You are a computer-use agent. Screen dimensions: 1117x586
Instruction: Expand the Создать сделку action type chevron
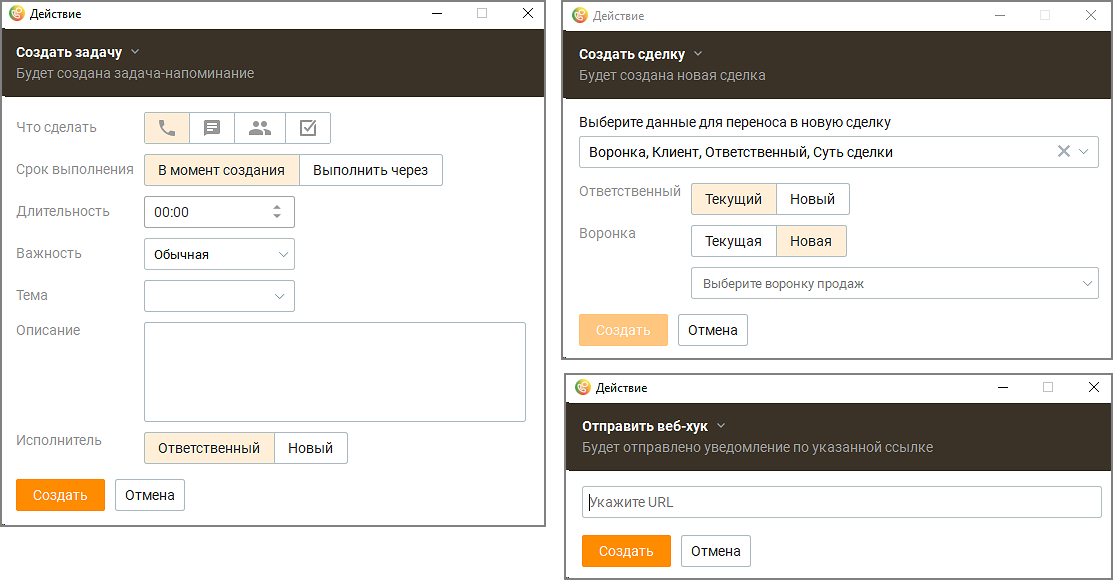pos(698,54)
